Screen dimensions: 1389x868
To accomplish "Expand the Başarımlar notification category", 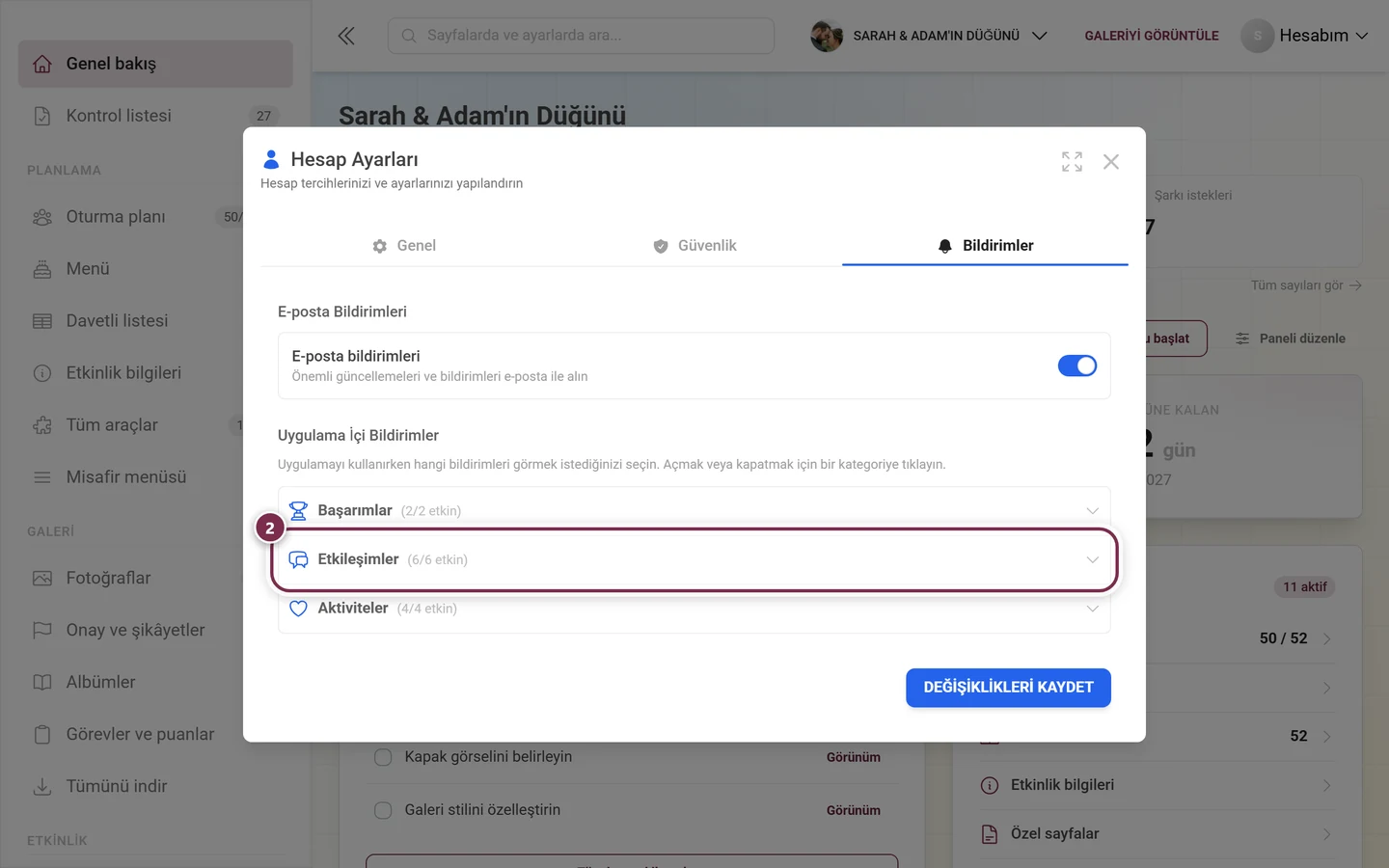I will 694,510.
